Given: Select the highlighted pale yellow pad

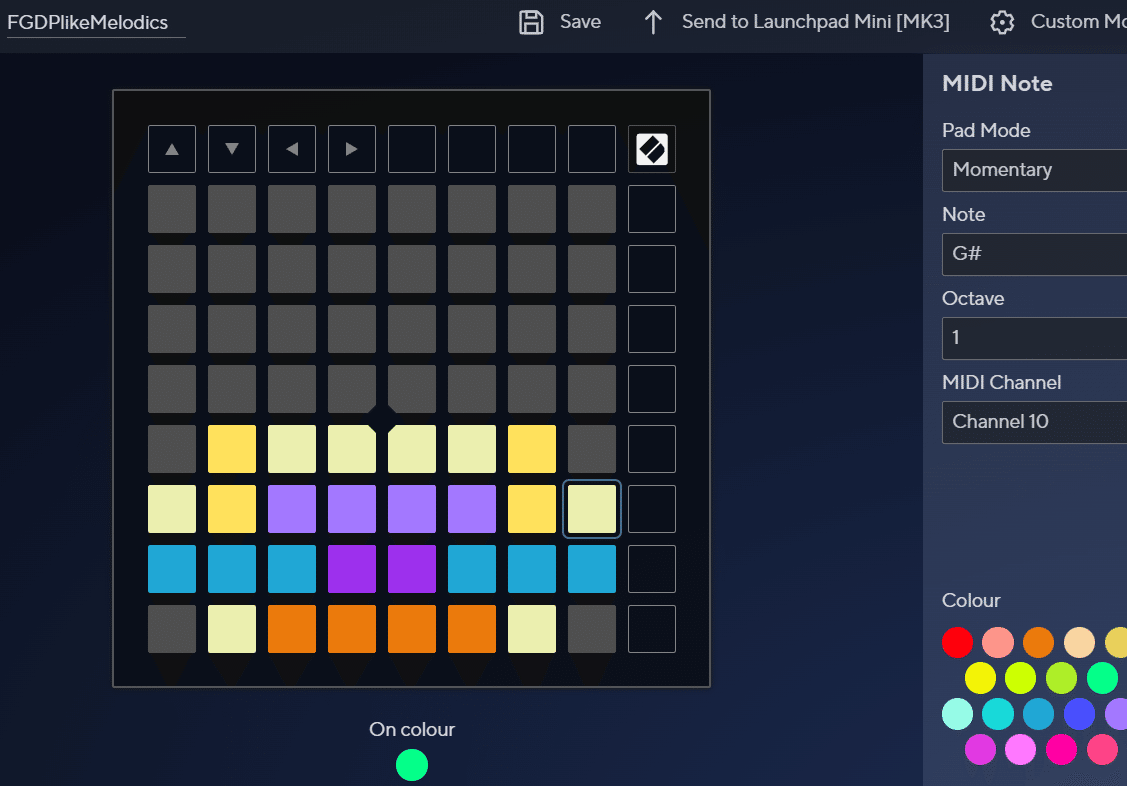Looking at the screenshot, I should coord(592,509).
